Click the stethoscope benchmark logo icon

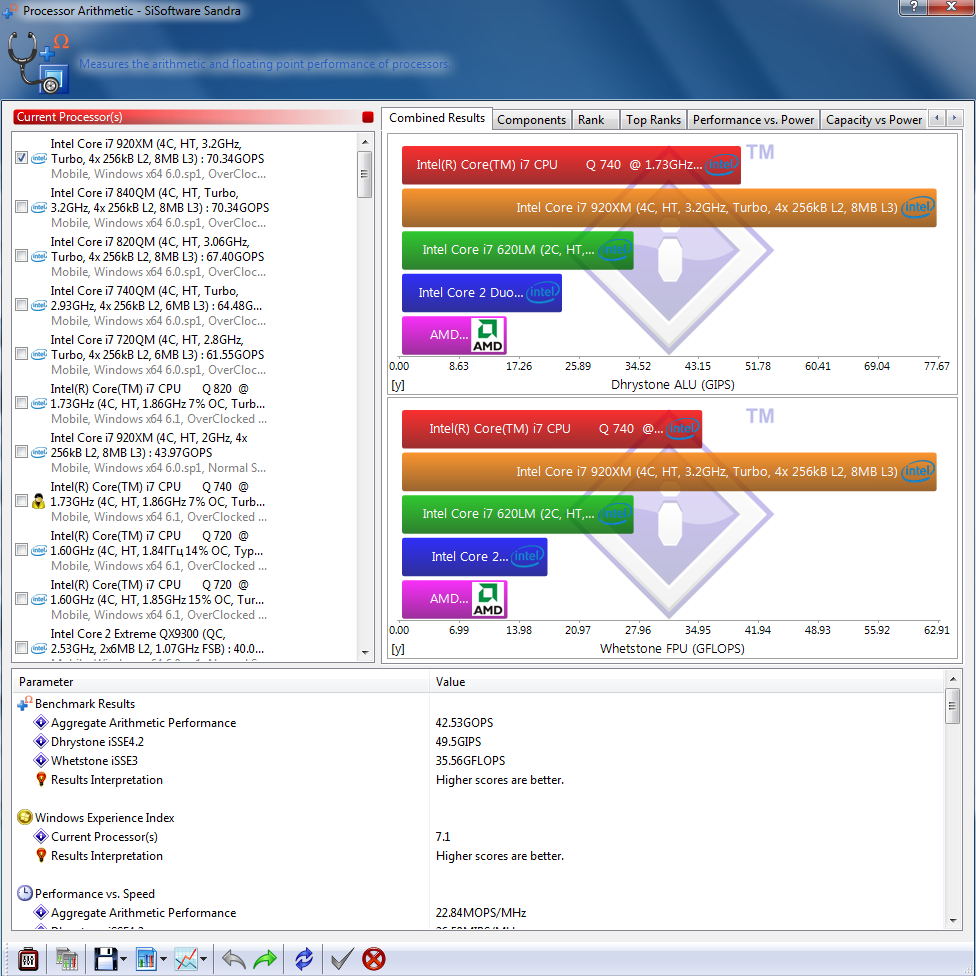point(39,63)
